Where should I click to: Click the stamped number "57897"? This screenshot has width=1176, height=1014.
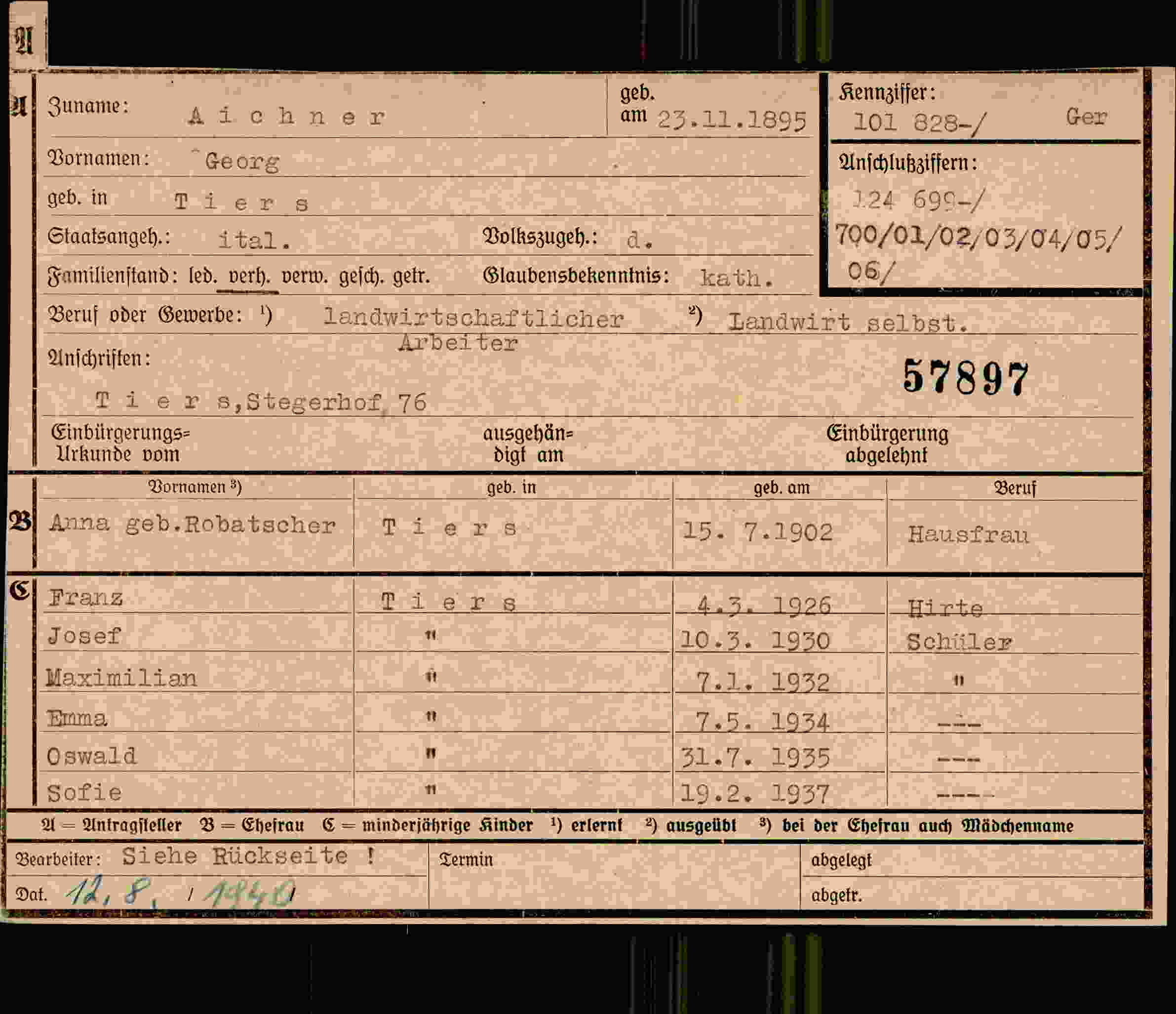[x=965, y=377]
